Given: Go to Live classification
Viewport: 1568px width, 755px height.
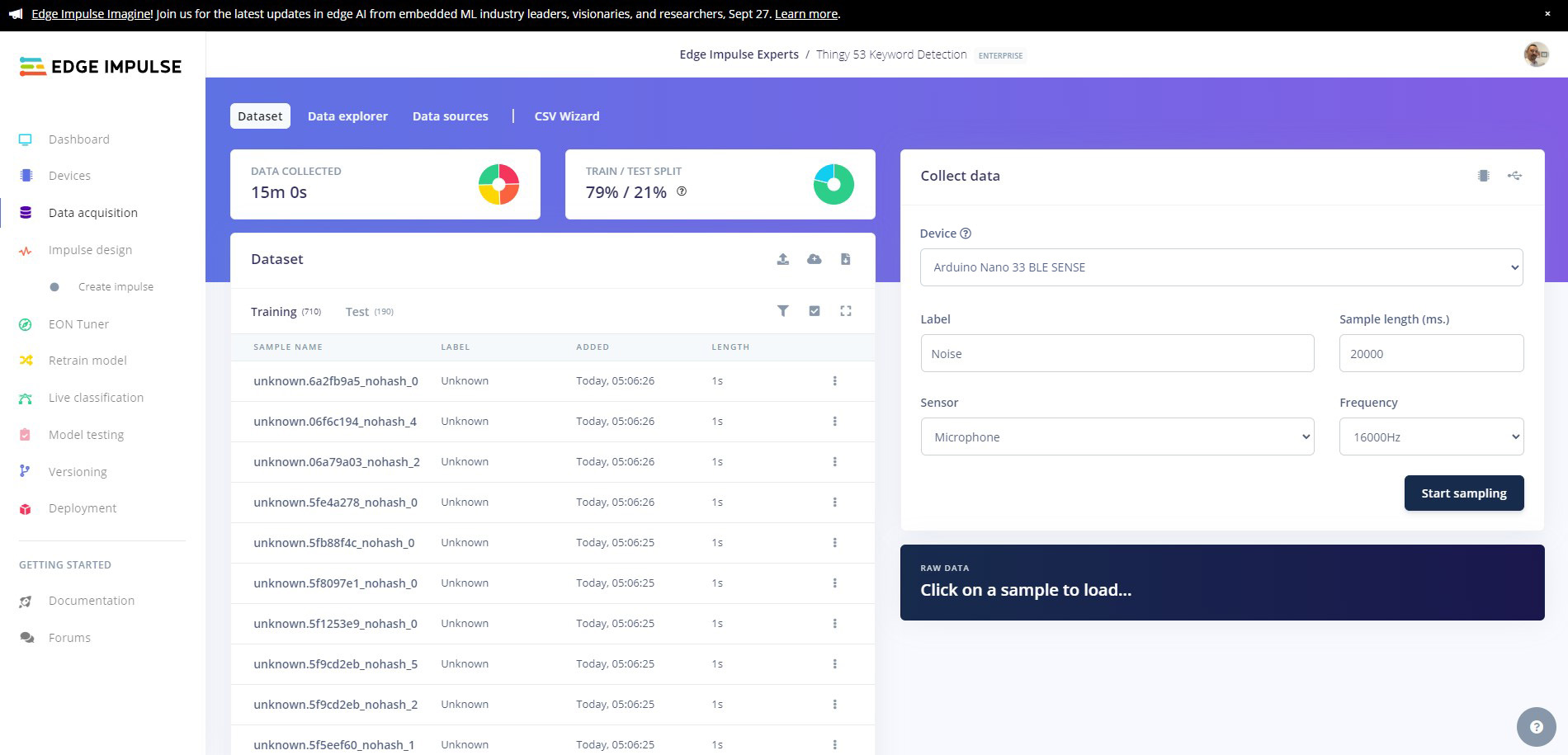Looking at the screenshot, I should pos(96,398).
